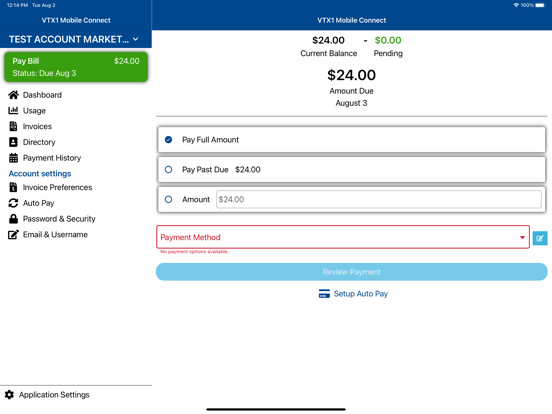Click the Password & Security lock icon
The width and height of the screenshot is (552, 414).
tap(13, 219)
